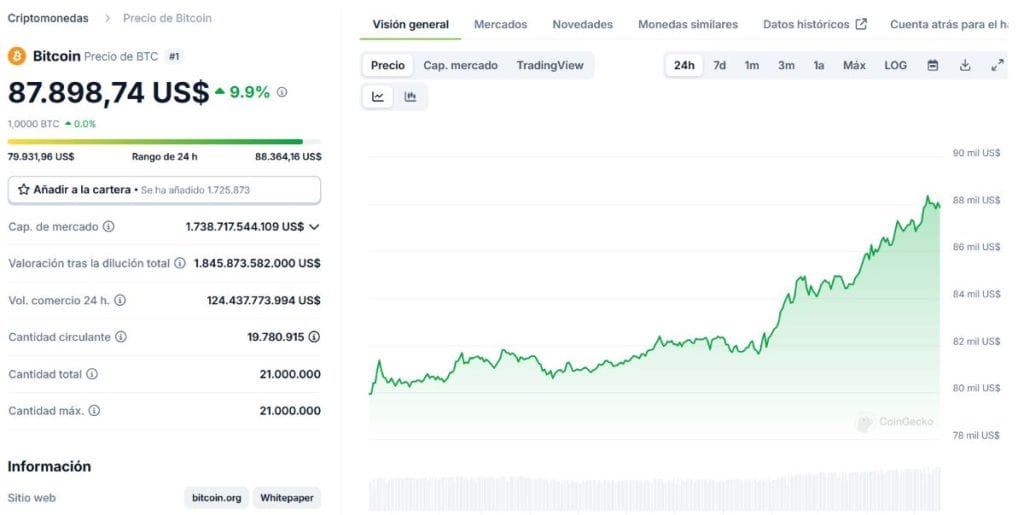The image size is (1024, 515).
Task: Open external link icon by Datos históricos
Action: (861, 24)
